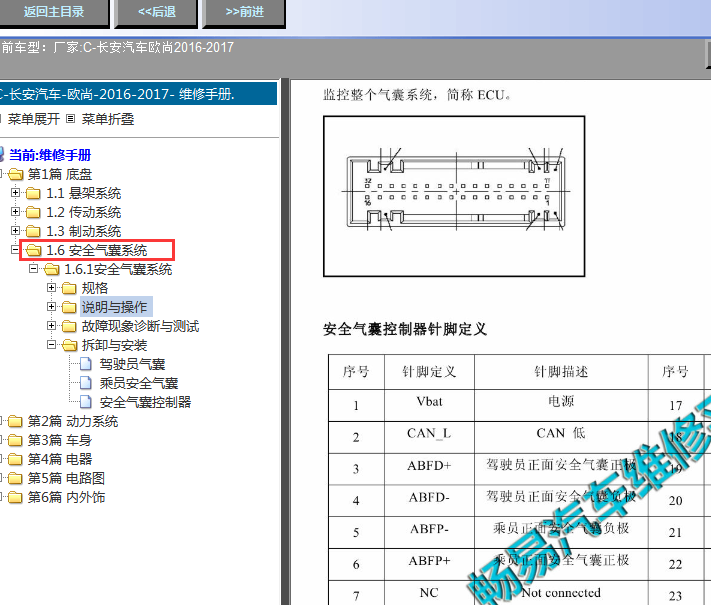
Task: Click the vertical divider between tree and content
Action: click(285, 342)
